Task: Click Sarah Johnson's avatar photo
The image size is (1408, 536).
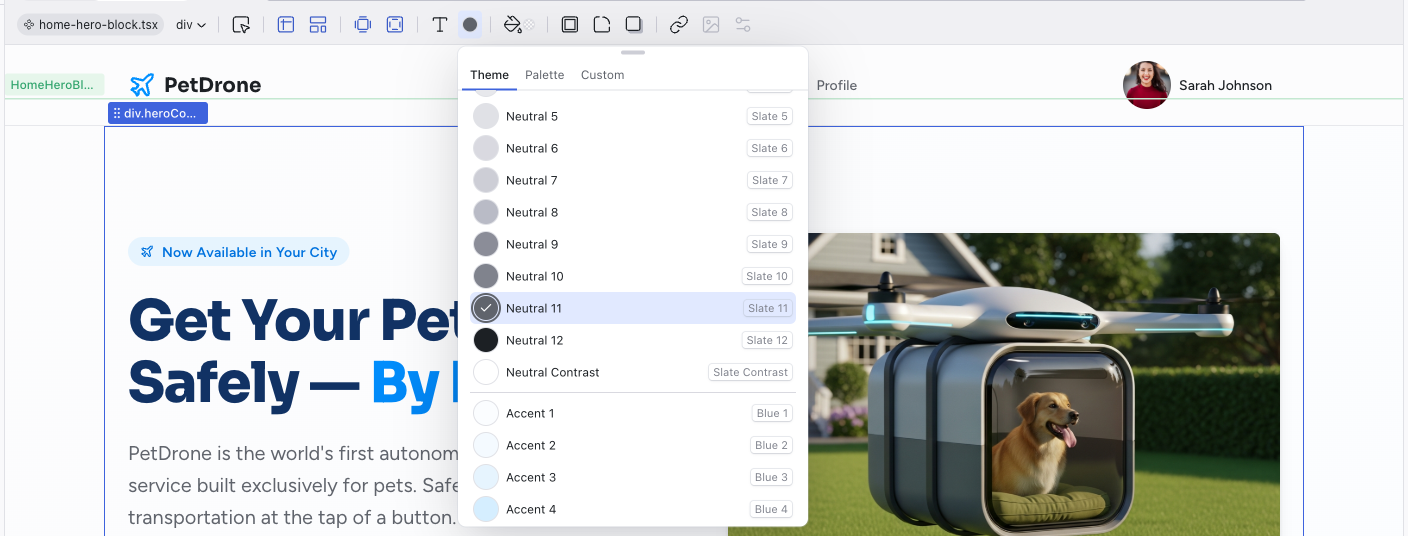Action: coord(1146,85)
